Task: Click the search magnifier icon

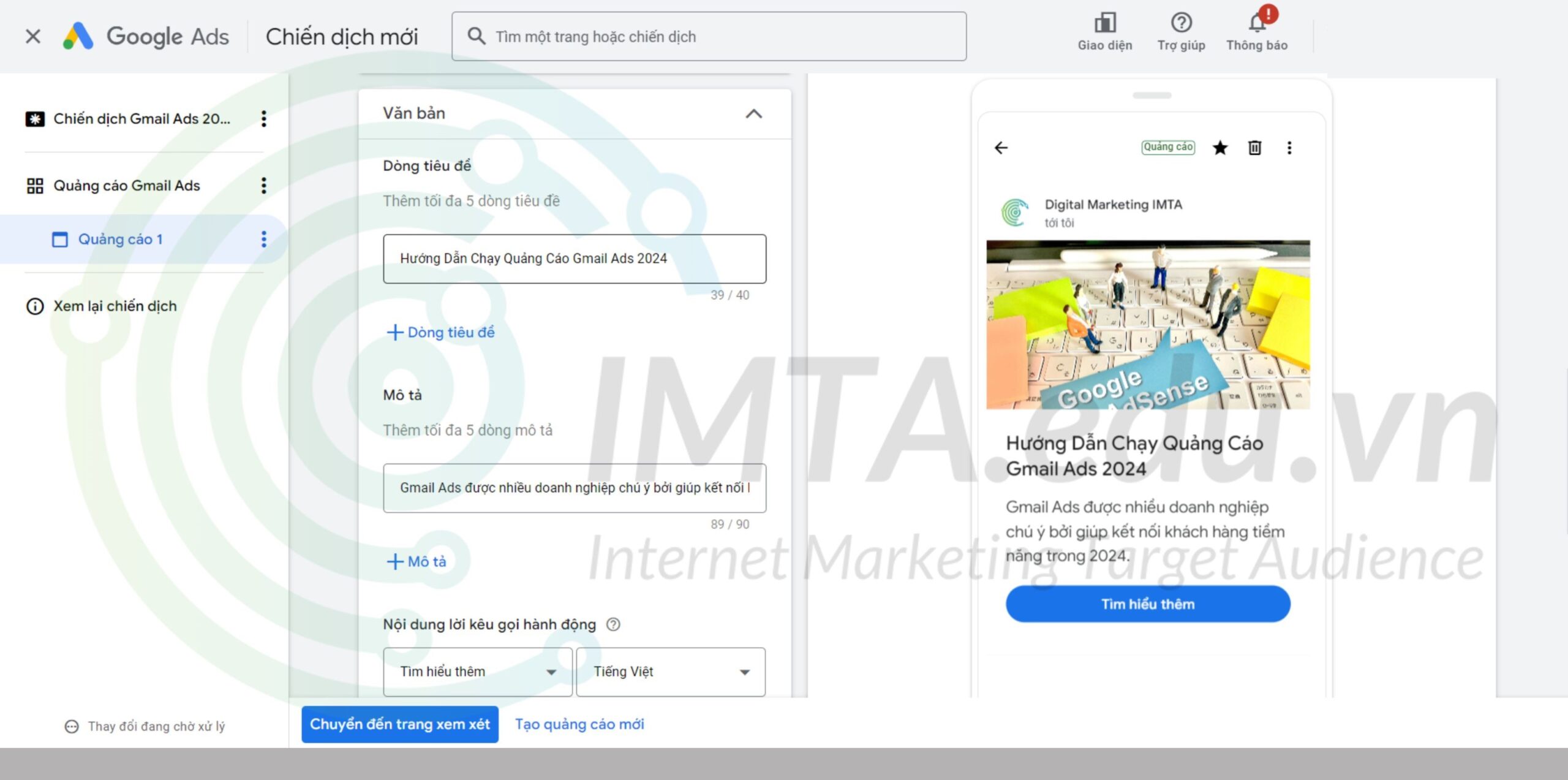Action: click(x=477, y=36)
